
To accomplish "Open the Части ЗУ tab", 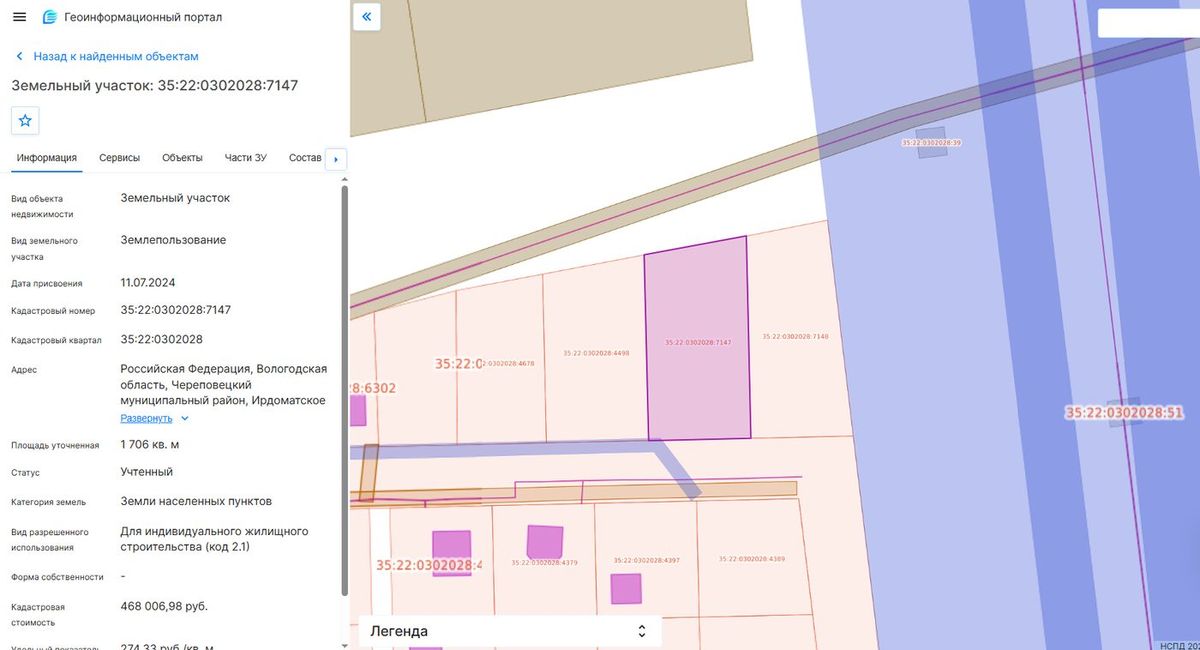I will (x=246, y=158).
